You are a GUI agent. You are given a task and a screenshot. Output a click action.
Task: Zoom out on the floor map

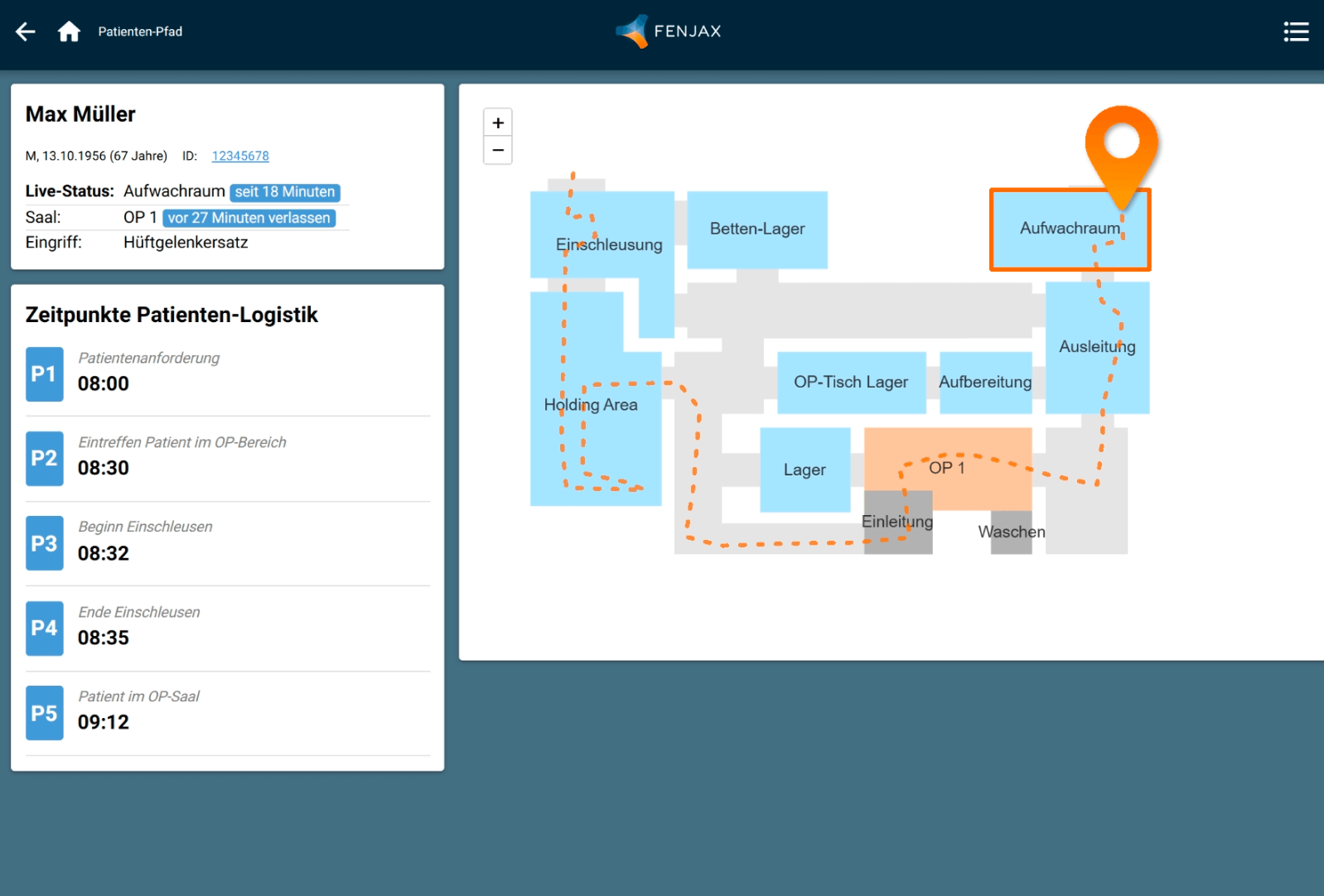pos(498,151)
